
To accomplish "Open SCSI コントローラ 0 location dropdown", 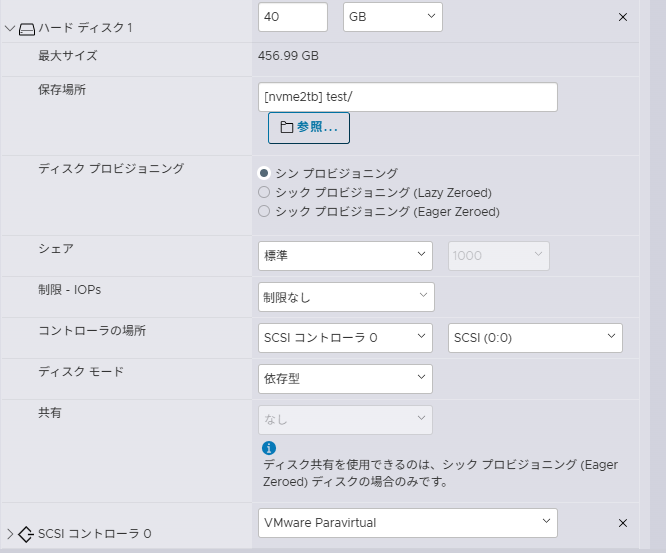I will [345, 338].
